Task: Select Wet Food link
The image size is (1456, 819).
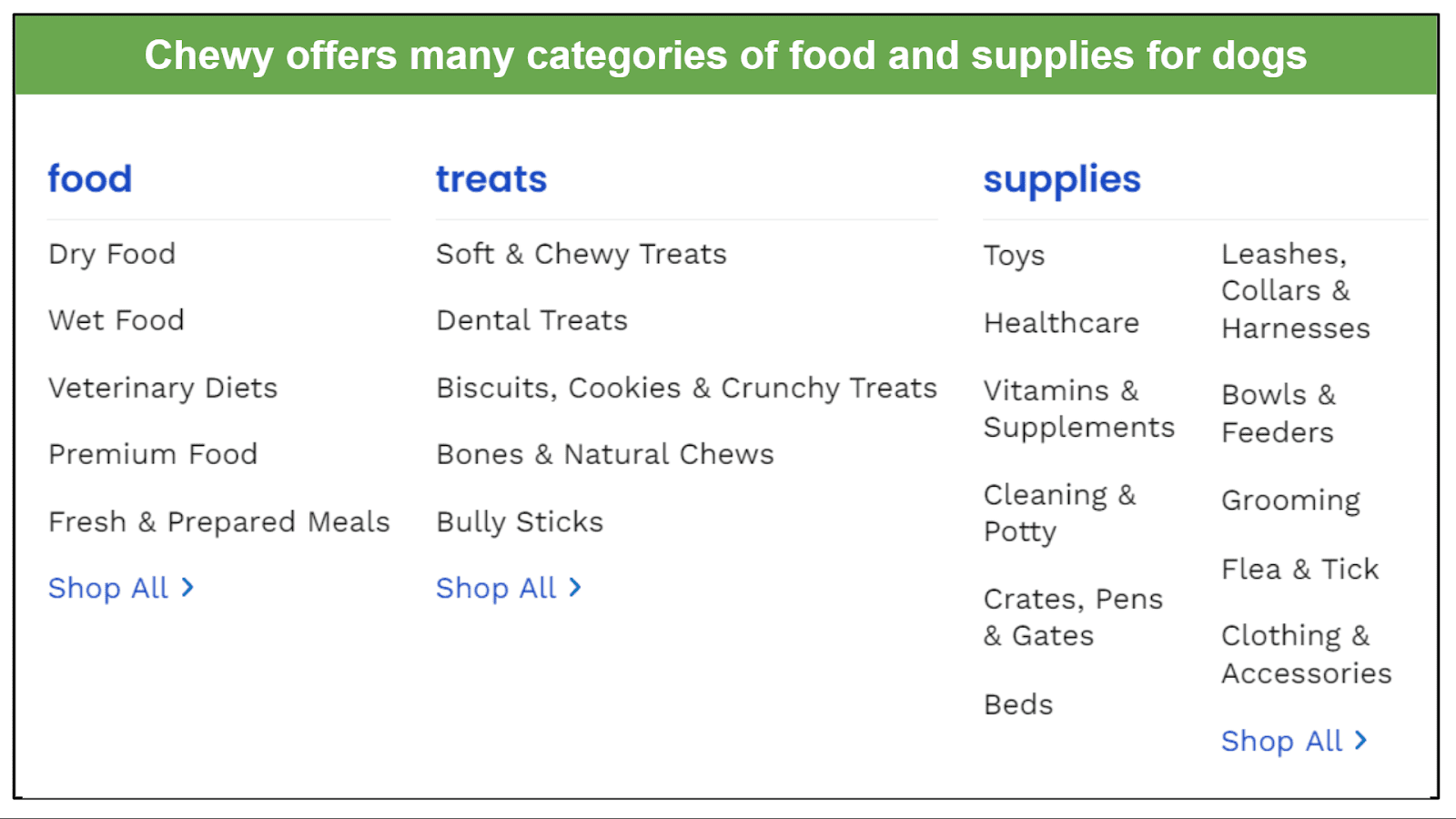Action: pyautogui.click(x=116, y=320)
